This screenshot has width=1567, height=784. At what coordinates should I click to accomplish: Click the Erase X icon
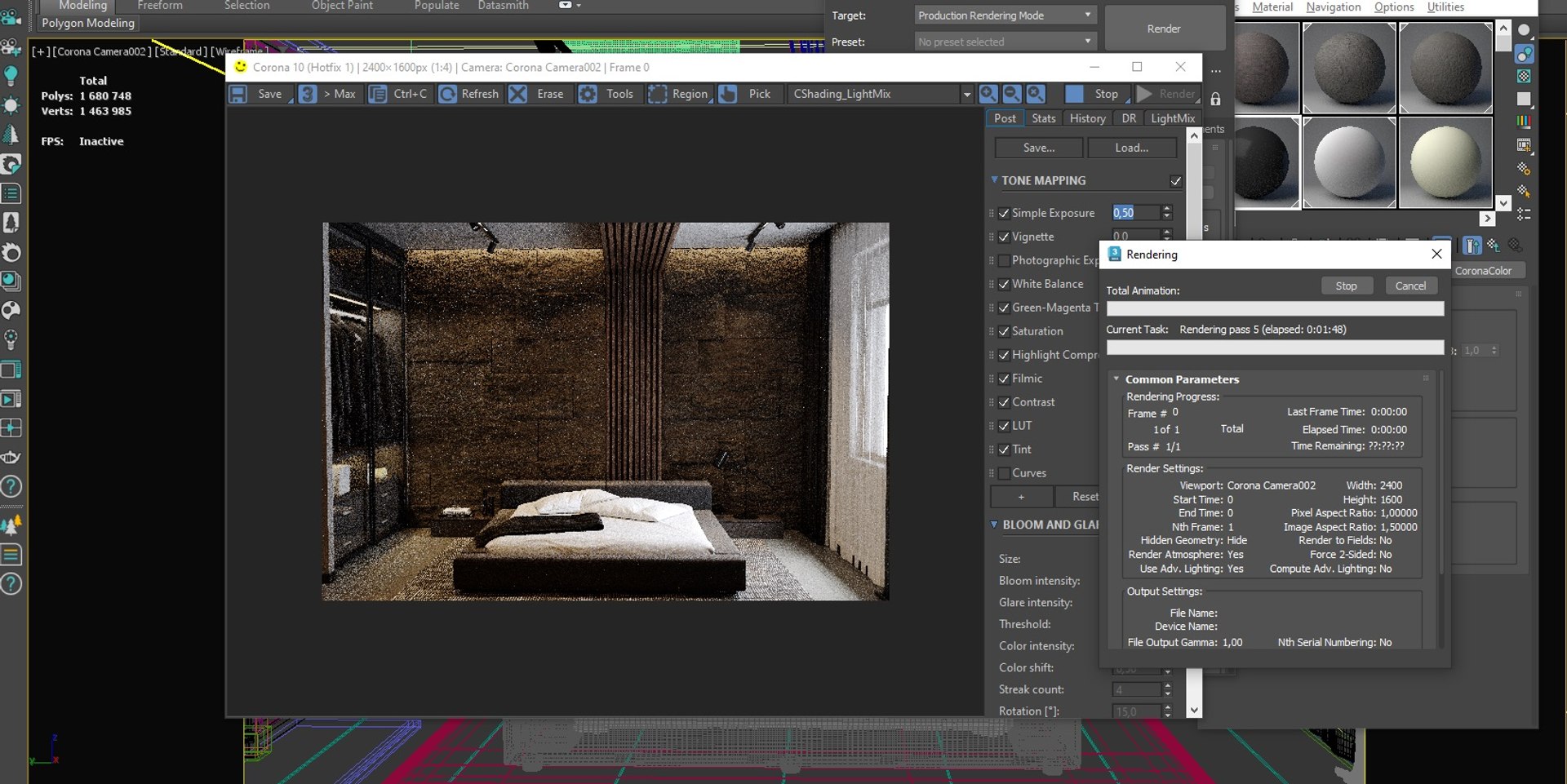(x=517, y=94)
